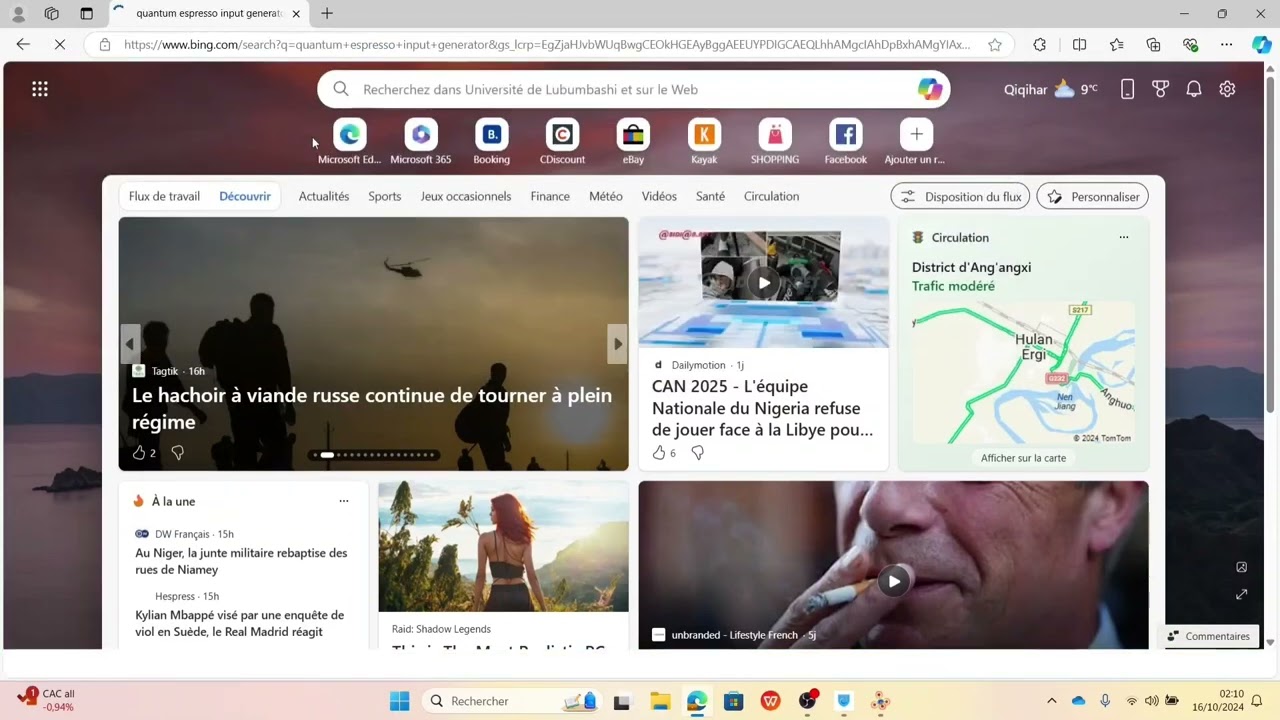The image size is (1280, 720).
Task: Switch to Flux de travail tab
Action: tap(164, 196)
